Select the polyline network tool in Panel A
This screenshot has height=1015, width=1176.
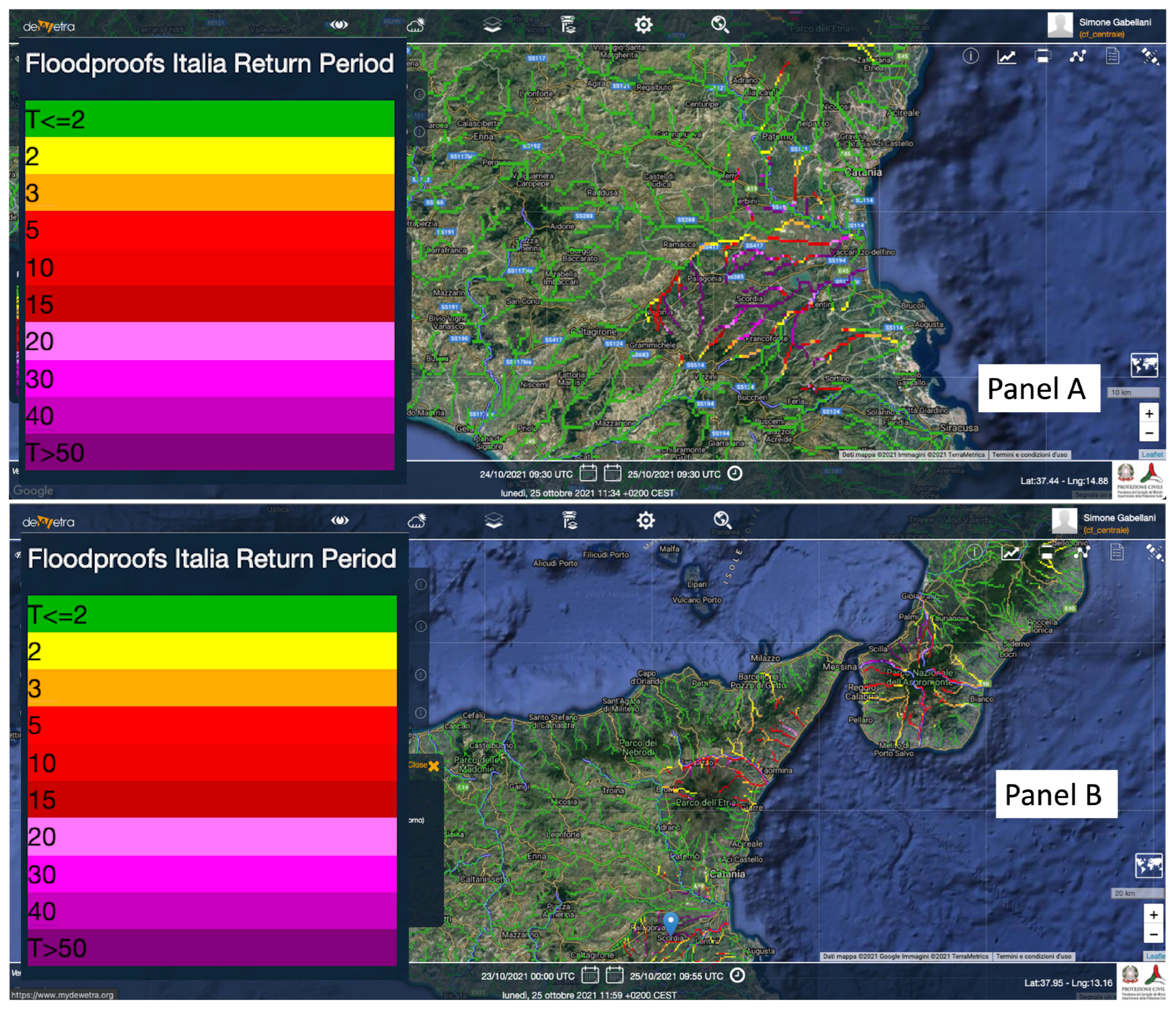pyautogui.click(x=1078, y=56)
